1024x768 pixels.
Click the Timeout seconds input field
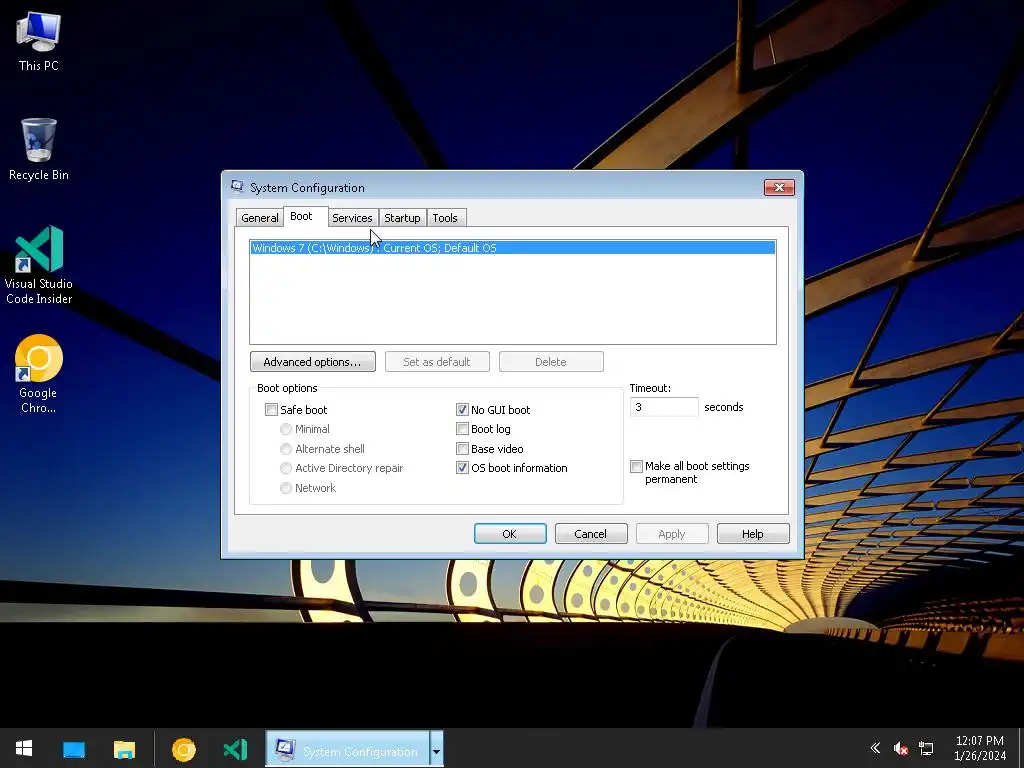(x=664, y=407)
